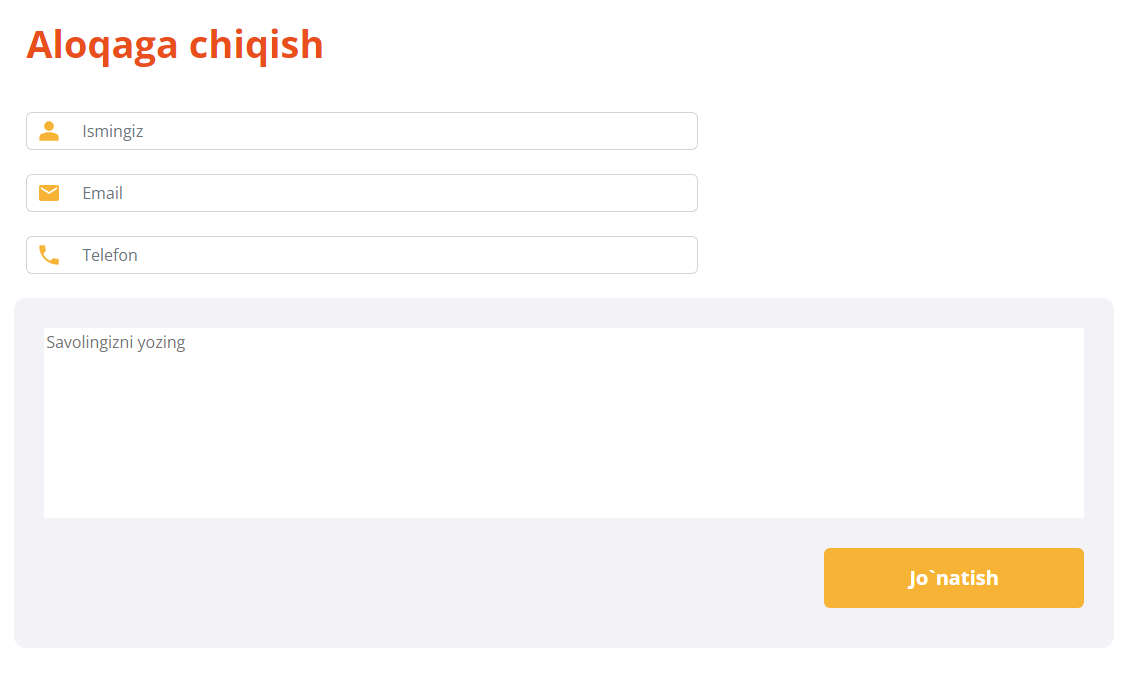Click the Email placeholder text
Screen dimensions: 1139x689
pos(103,193)
